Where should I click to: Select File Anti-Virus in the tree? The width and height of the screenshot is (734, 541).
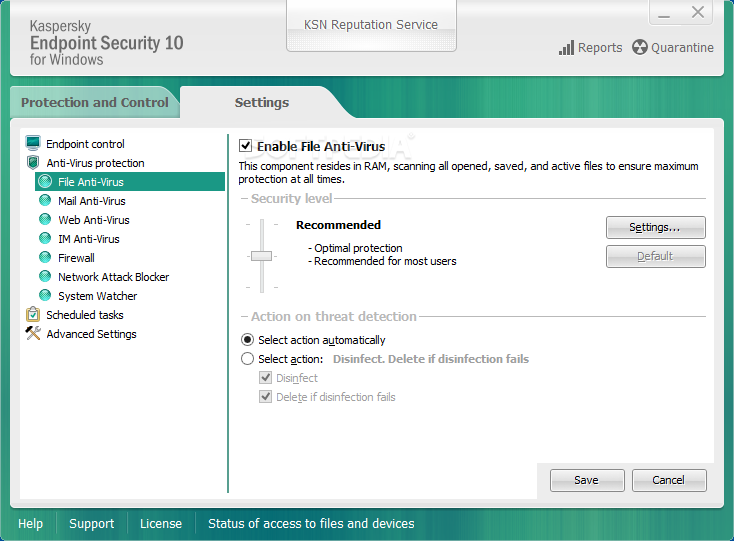(130, 182)
